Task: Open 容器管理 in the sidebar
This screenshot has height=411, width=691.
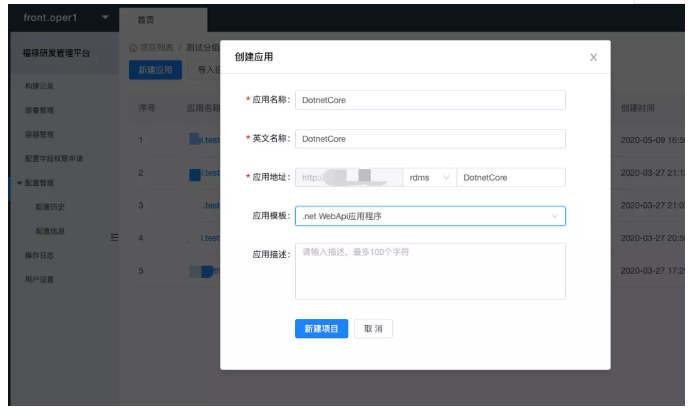Action: 39,134
